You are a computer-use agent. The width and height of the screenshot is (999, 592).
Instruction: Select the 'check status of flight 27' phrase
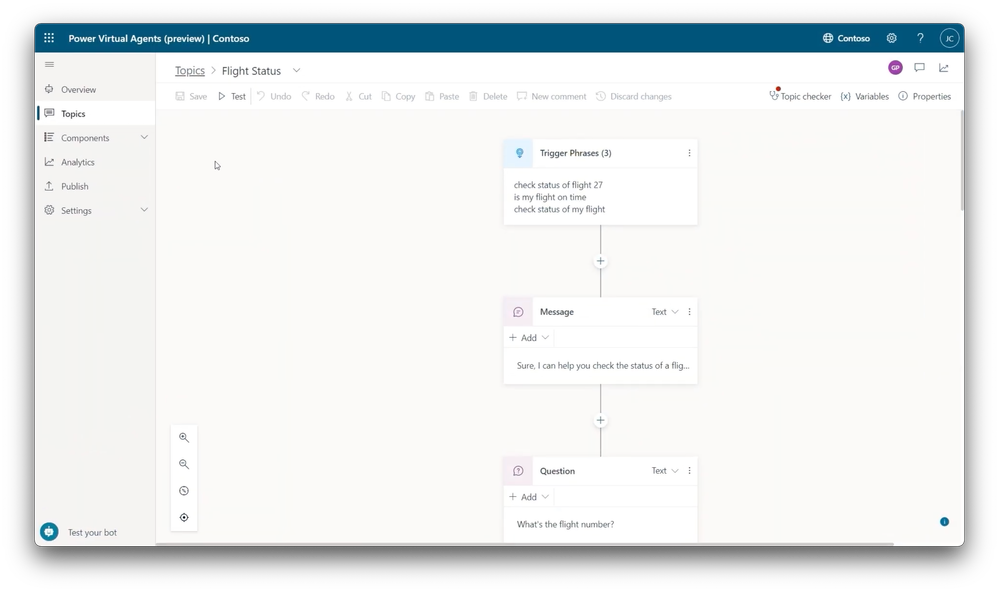tap(558, 185)
